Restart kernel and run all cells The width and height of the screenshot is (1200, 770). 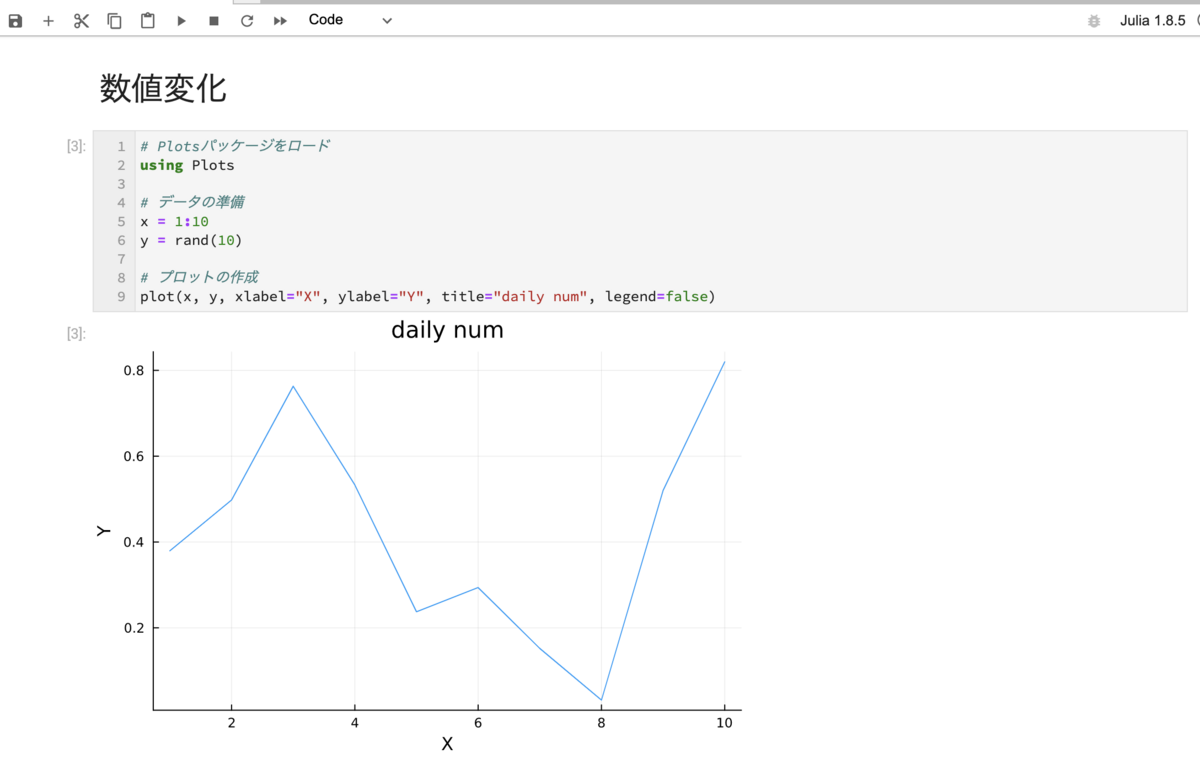click(280, 21)
